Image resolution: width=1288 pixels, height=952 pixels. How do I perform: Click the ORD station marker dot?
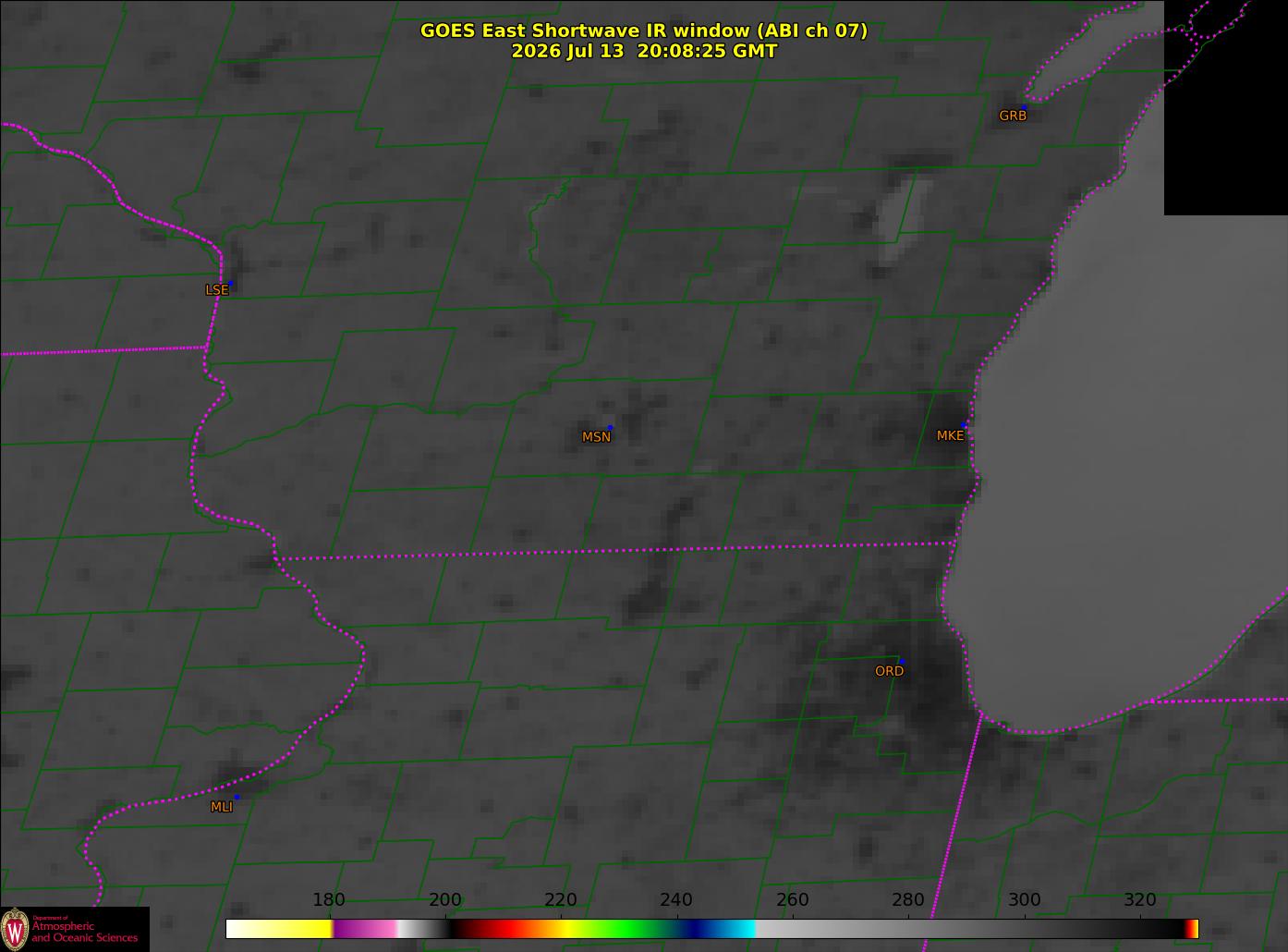pos(900,662)
